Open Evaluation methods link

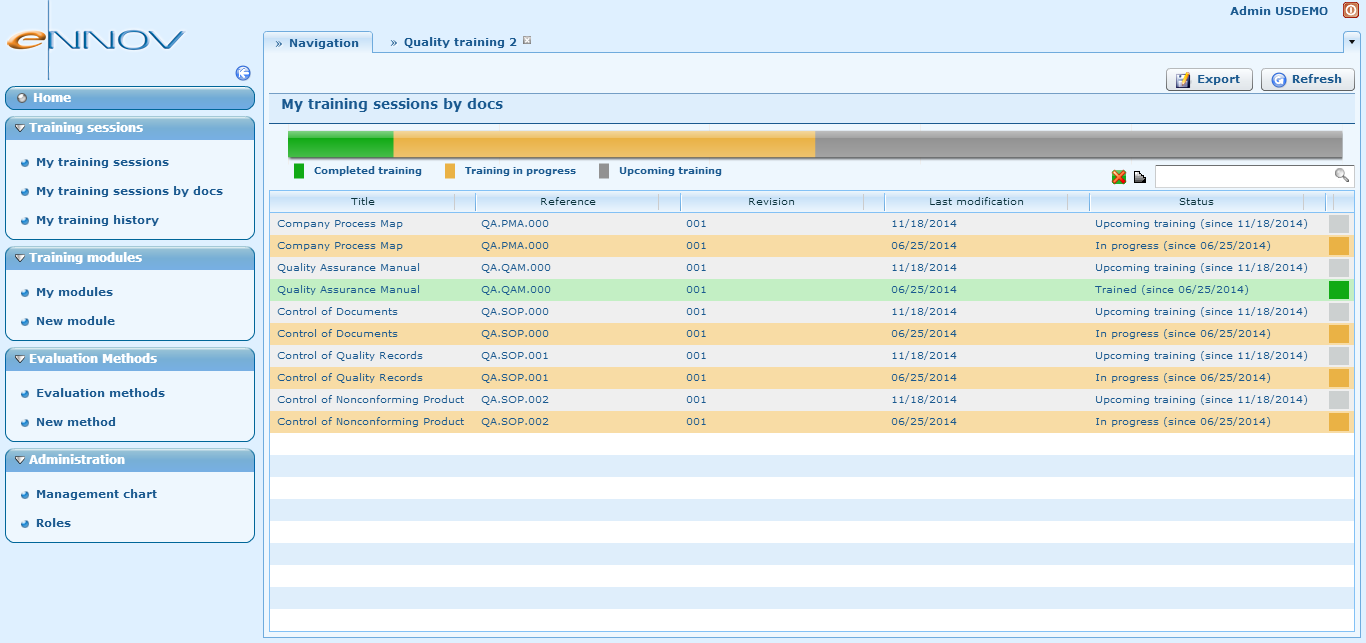(100, 393)
